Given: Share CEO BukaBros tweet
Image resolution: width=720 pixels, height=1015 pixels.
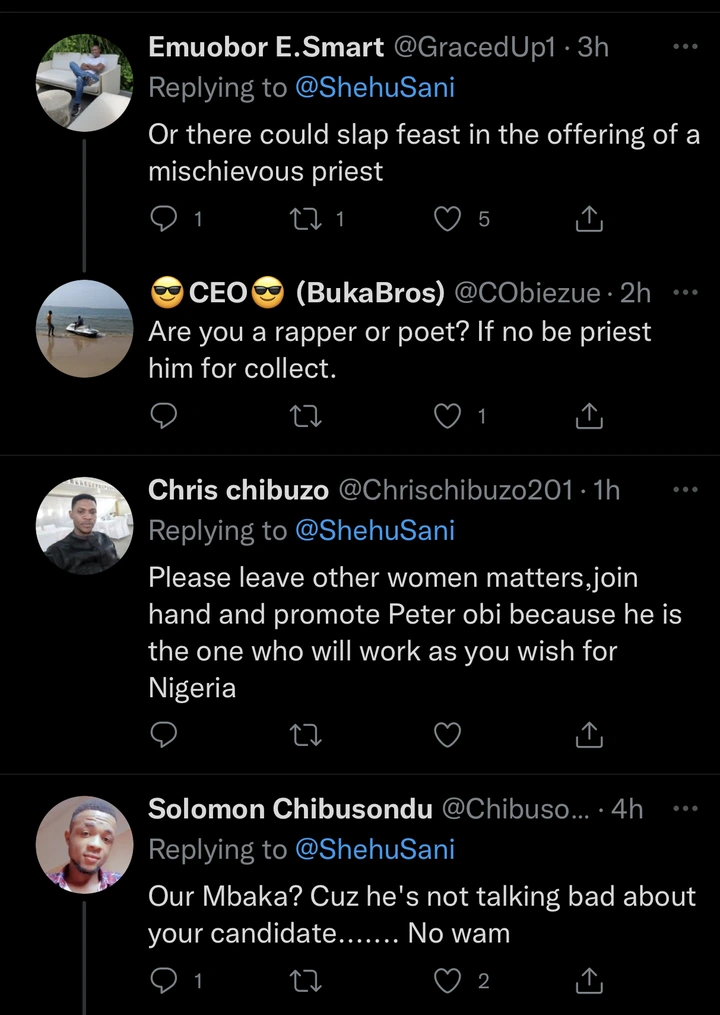Looking at the screenshot, I should tap(590, 416).
